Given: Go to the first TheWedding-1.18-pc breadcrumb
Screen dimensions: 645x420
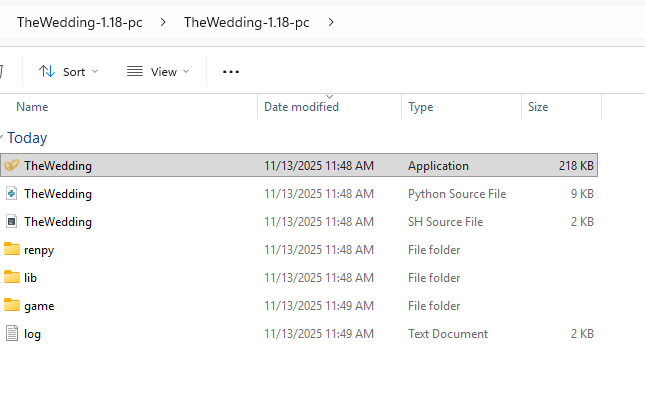Looking at the screenshot, I should (x=80, y=22).
